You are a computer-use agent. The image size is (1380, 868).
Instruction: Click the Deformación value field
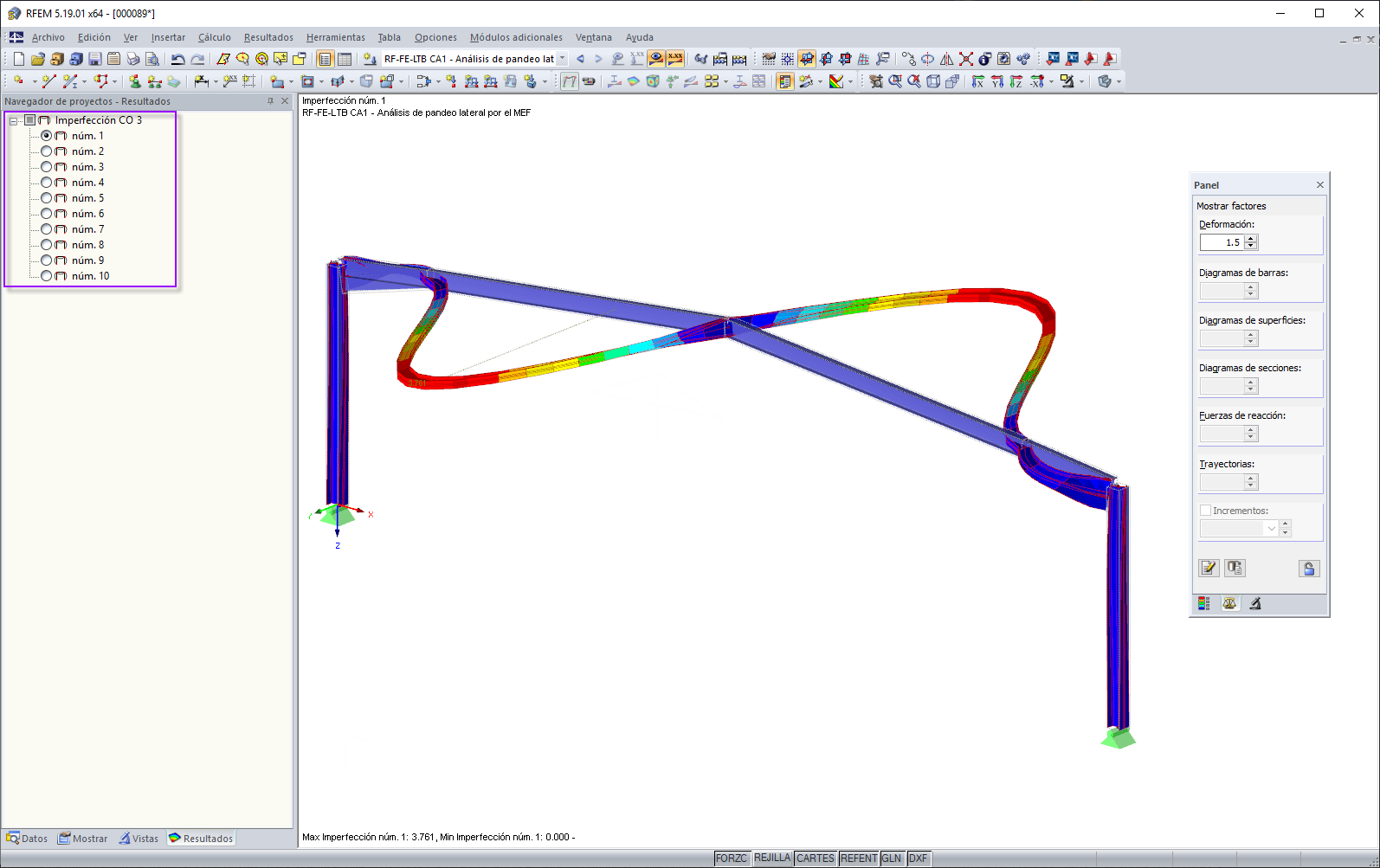click(1222, 242)
